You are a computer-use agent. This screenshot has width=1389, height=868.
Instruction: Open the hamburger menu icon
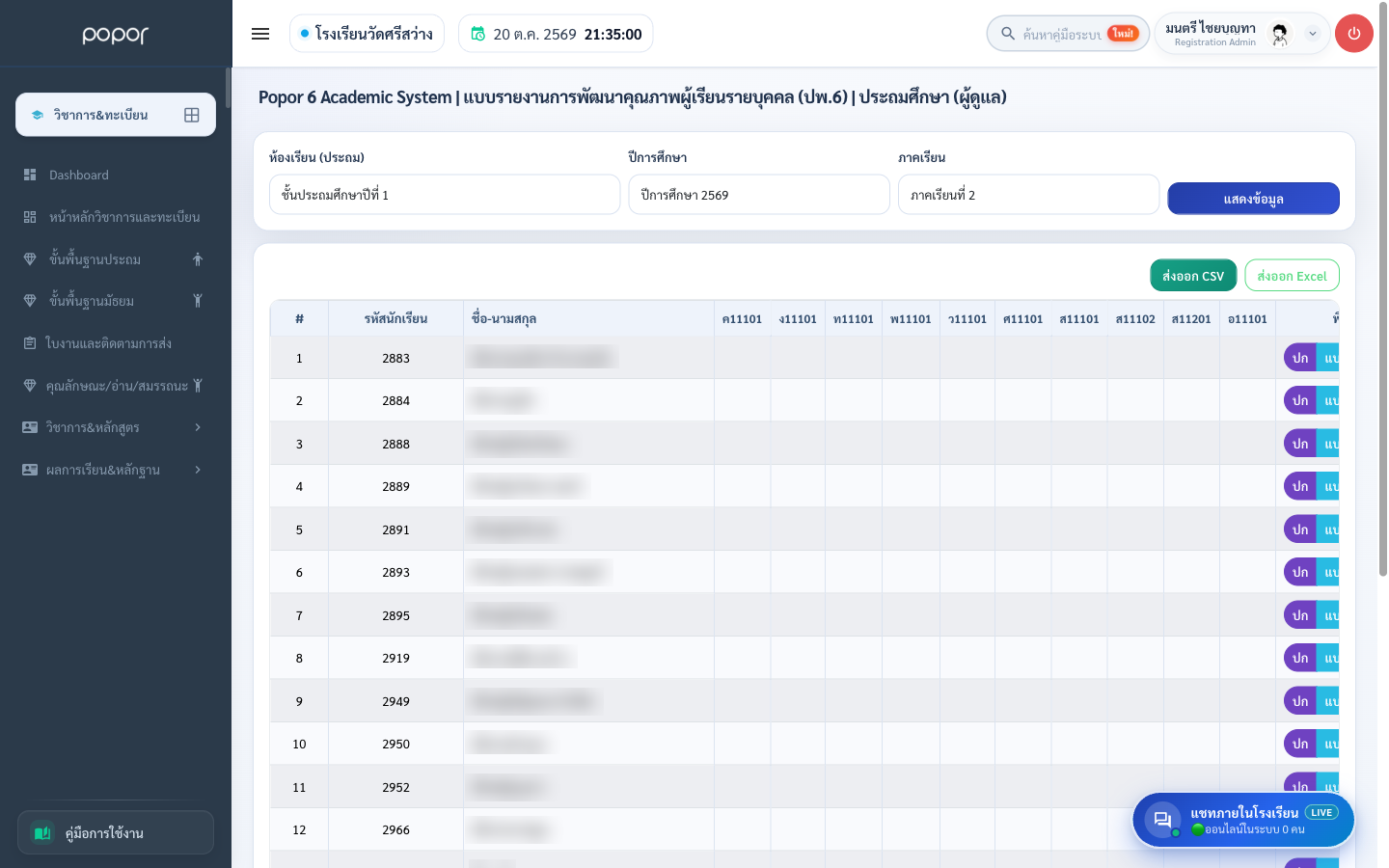tap(260, 34)
